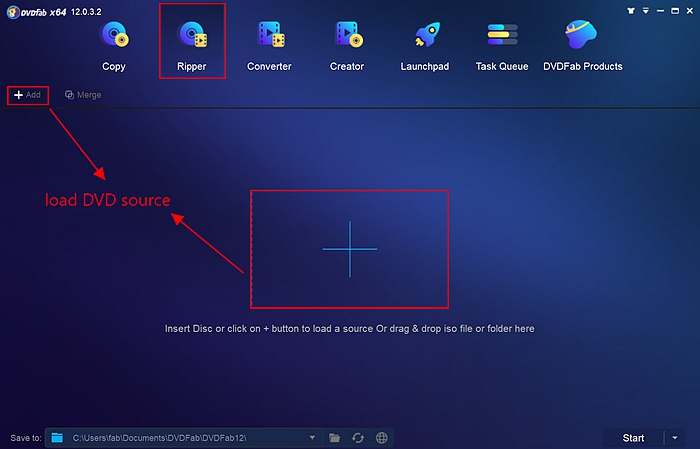Click the globe icon by output path
700x449 pixels.
click(382, 438)
